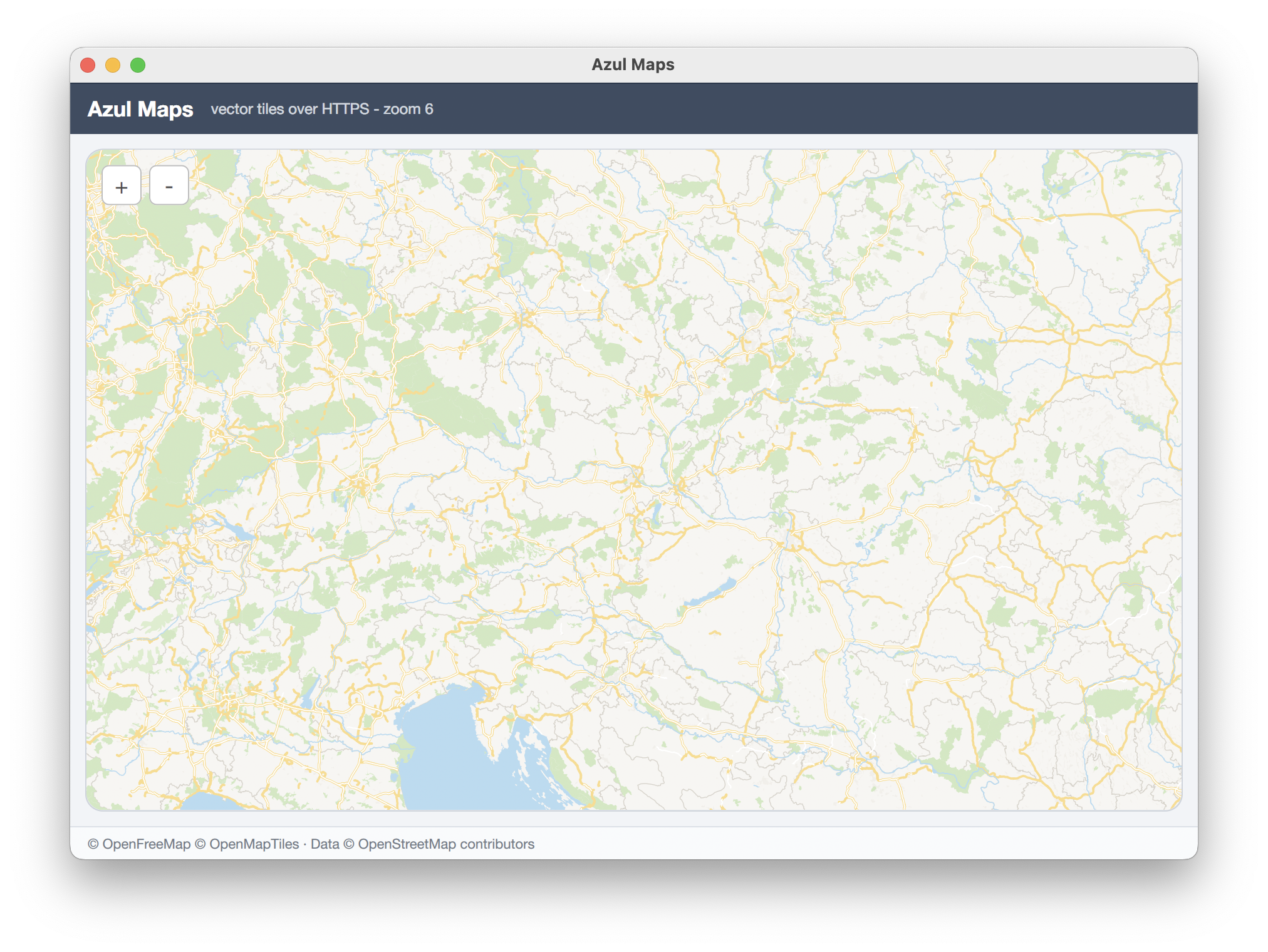
Task: Close the Azul Maps window
Action: point(88,65)
